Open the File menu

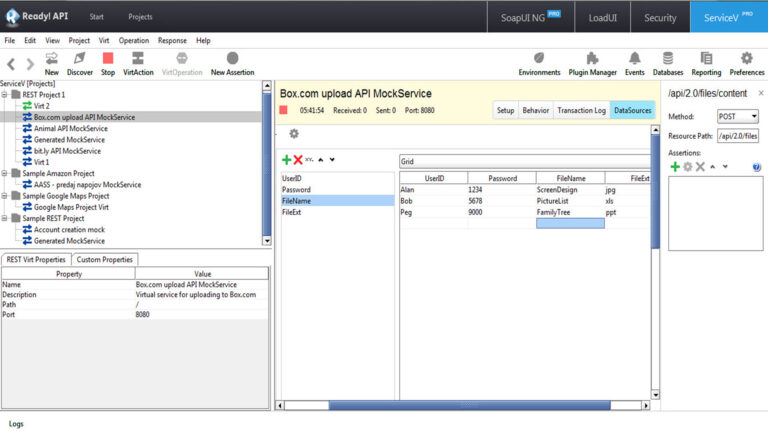click(10, 41)
